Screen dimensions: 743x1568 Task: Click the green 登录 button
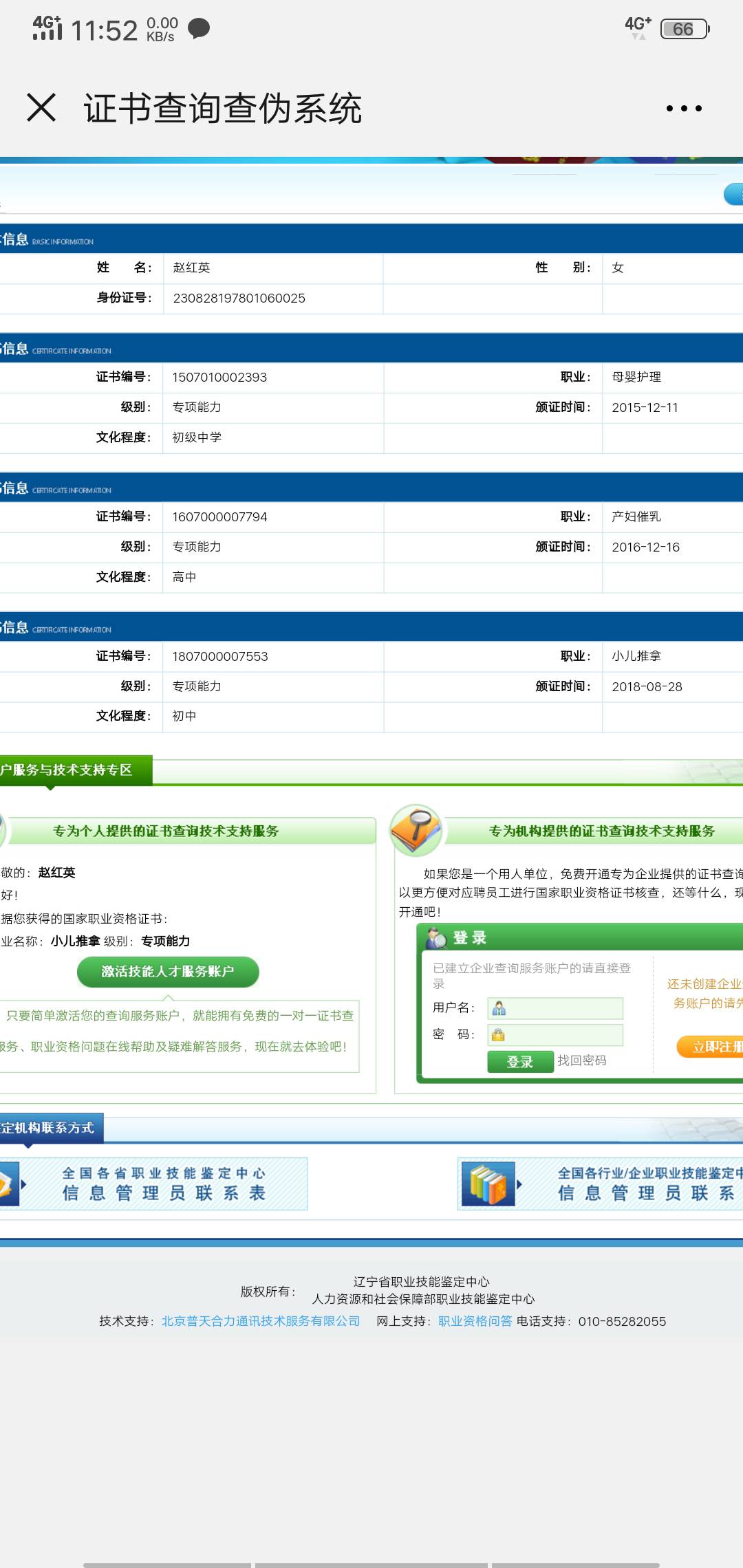click(520, 1061)
